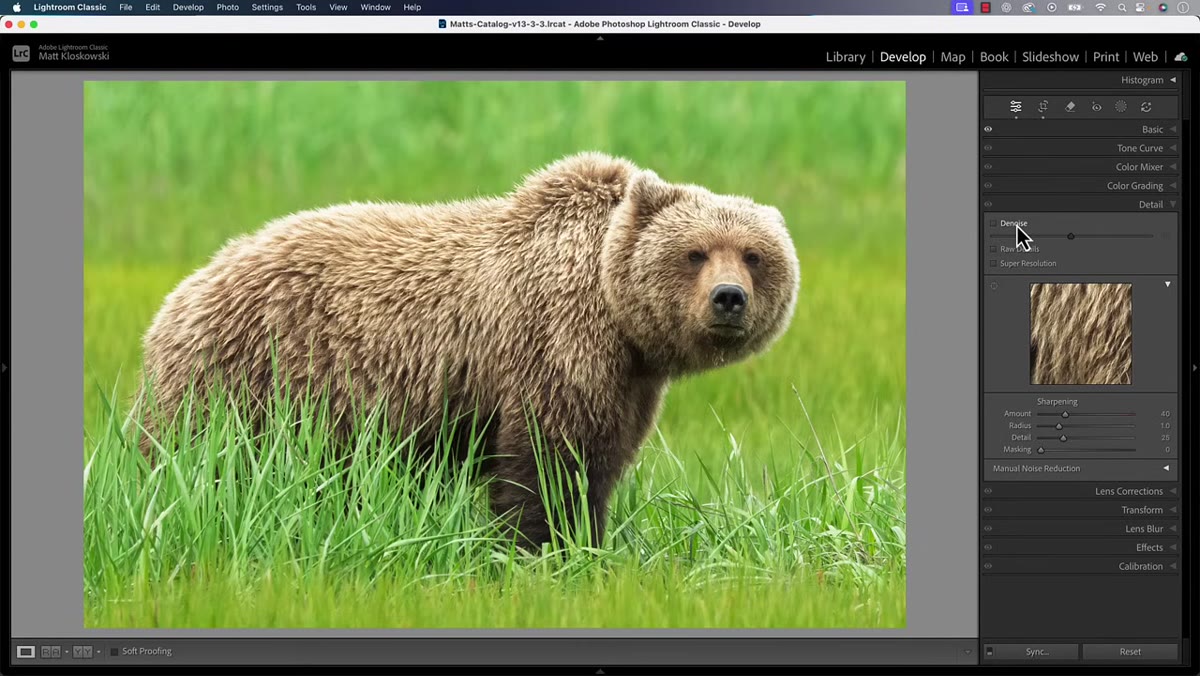1200x676 pixels.
Task: Click the sync toggle switch beside Sync button
Action: (990, 652)
